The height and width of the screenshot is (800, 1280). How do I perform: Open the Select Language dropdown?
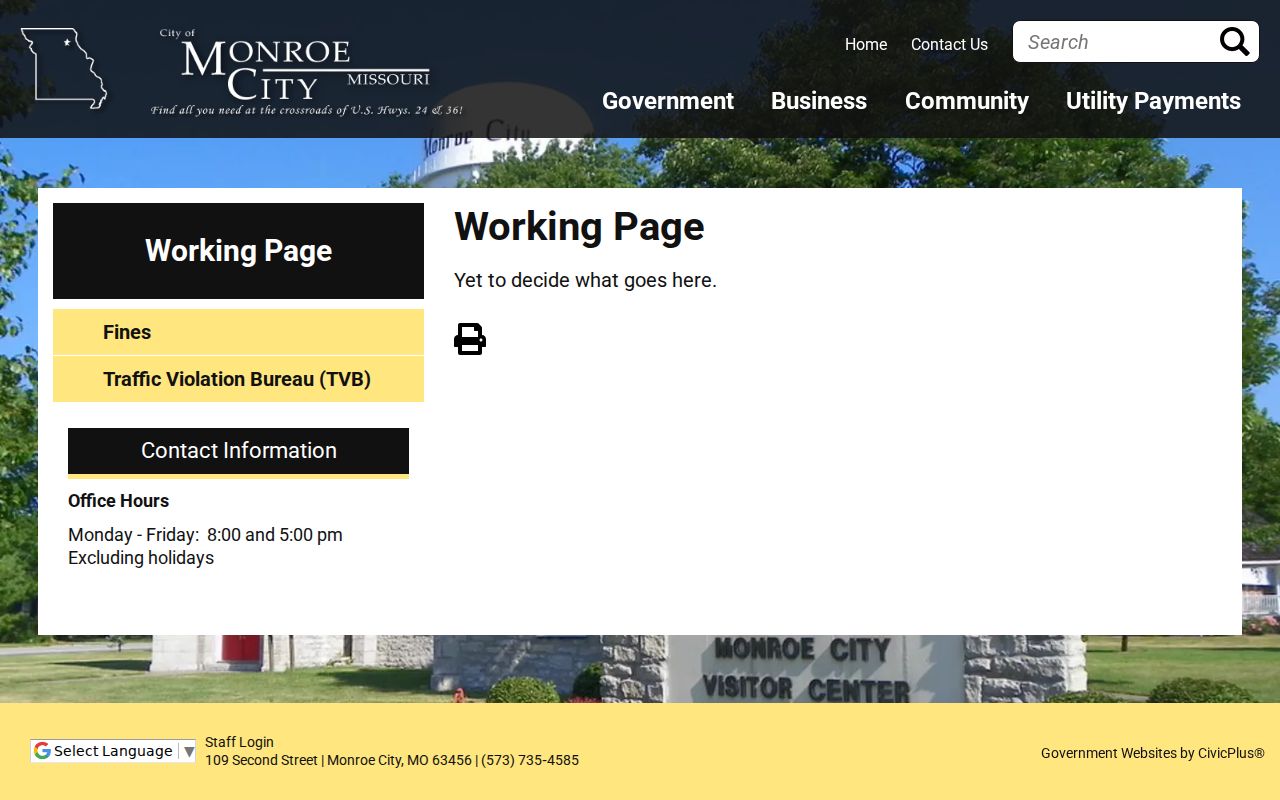(x=113, y=751)
